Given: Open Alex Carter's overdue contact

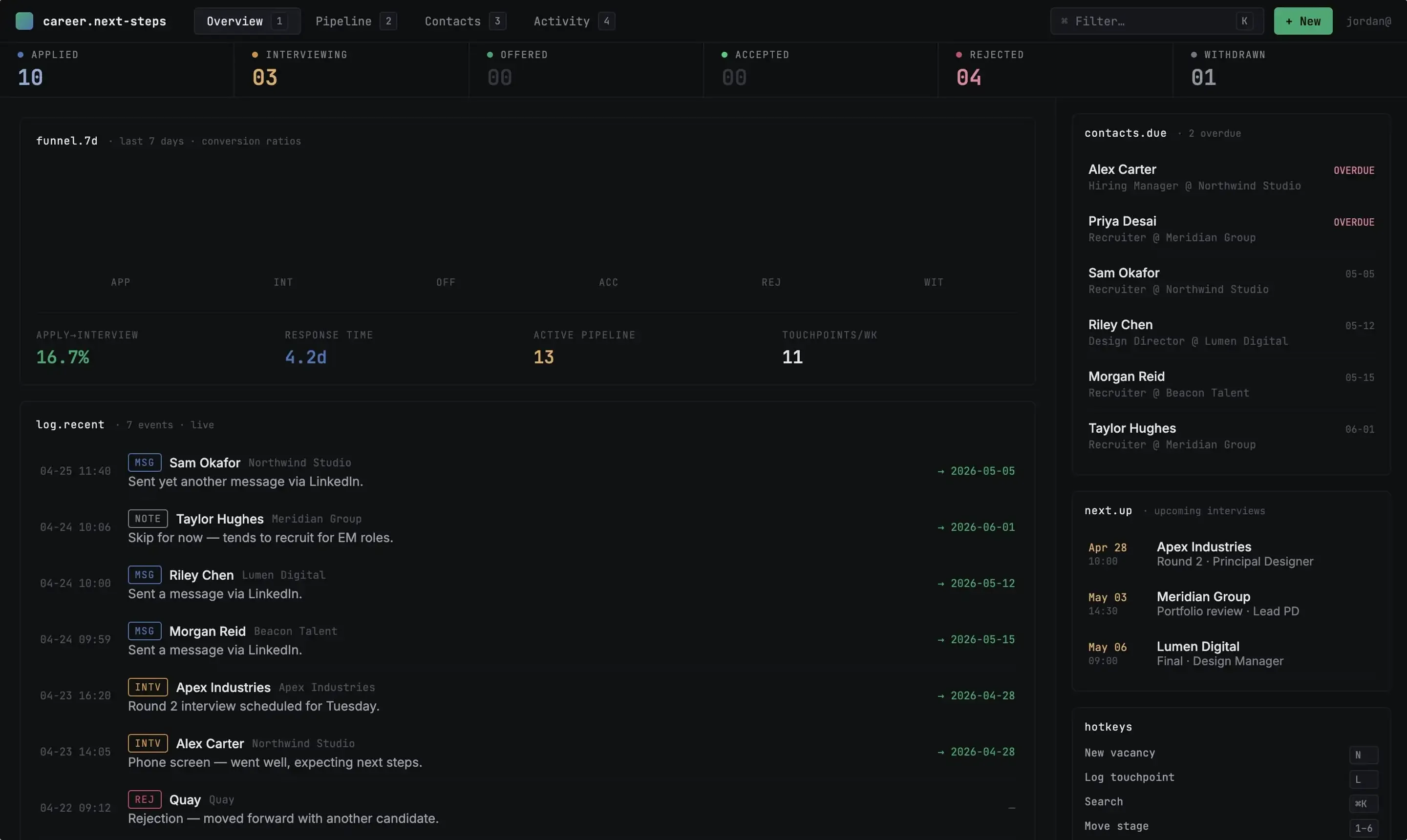Looking at the screenshot, I should (1230, 177).
